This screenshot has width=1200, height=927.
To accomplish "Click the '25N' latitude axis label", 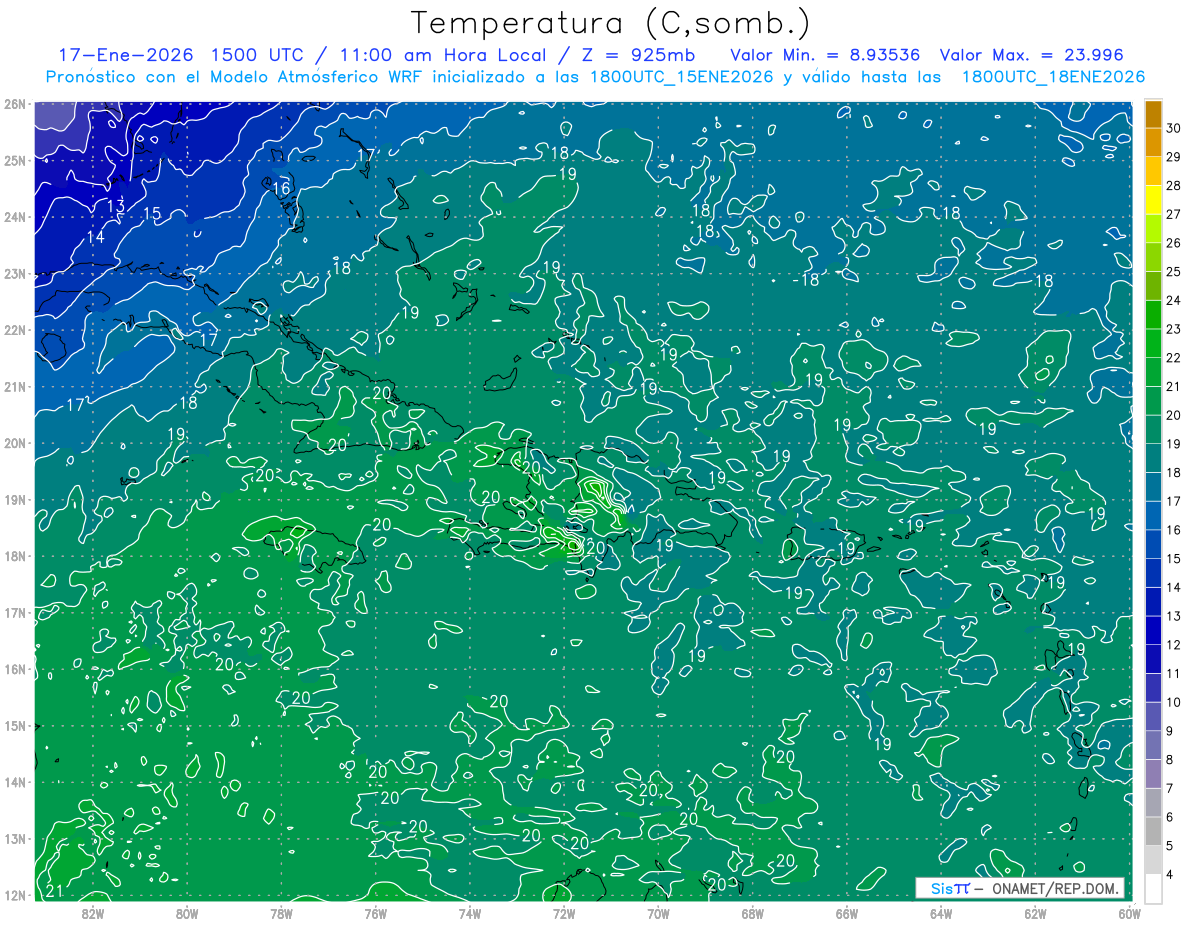I will pos(15,160).
